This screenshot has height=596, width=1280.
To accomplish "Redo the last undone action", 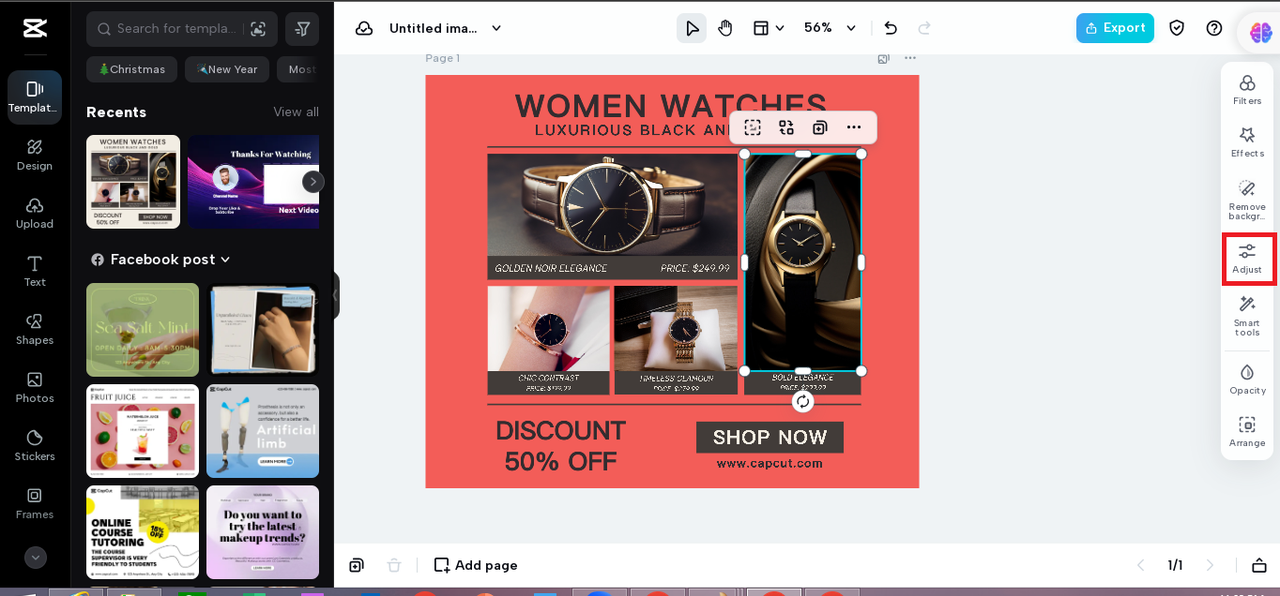I will [x=925, y=28].
